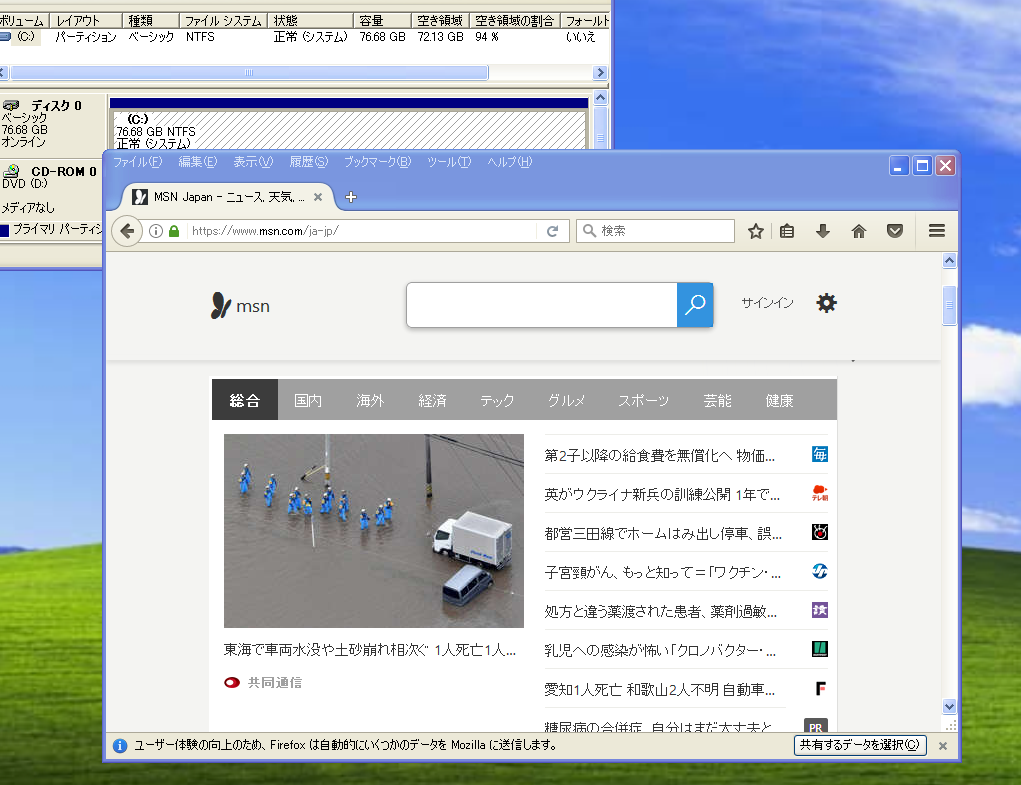Click the red テレ朝 source icon
This screenshot has height=785, width=1021.
click(820, 493)
